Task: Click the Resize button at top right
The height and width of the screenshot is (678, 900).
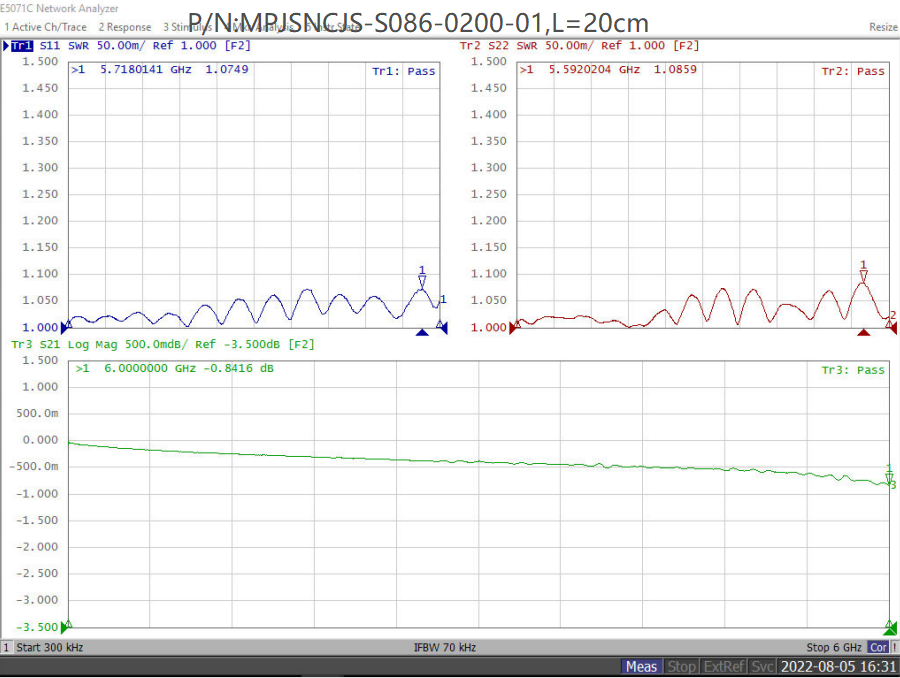Action: [882, 27]
